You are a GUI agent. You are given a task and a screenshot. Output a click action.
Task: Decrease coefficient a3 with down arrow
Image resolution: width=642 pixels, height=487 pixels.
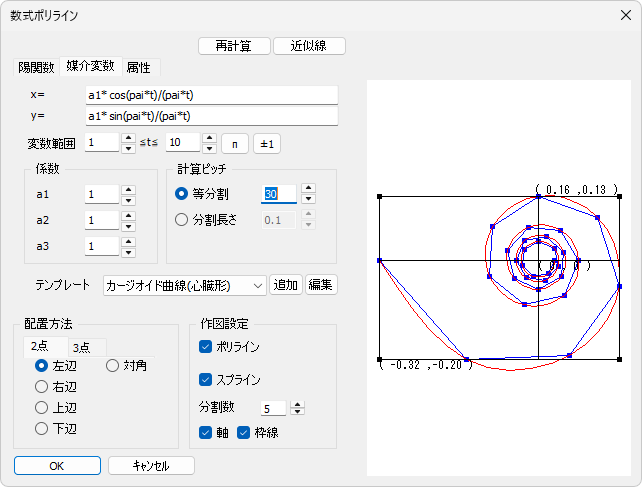(x=128, y=251)
